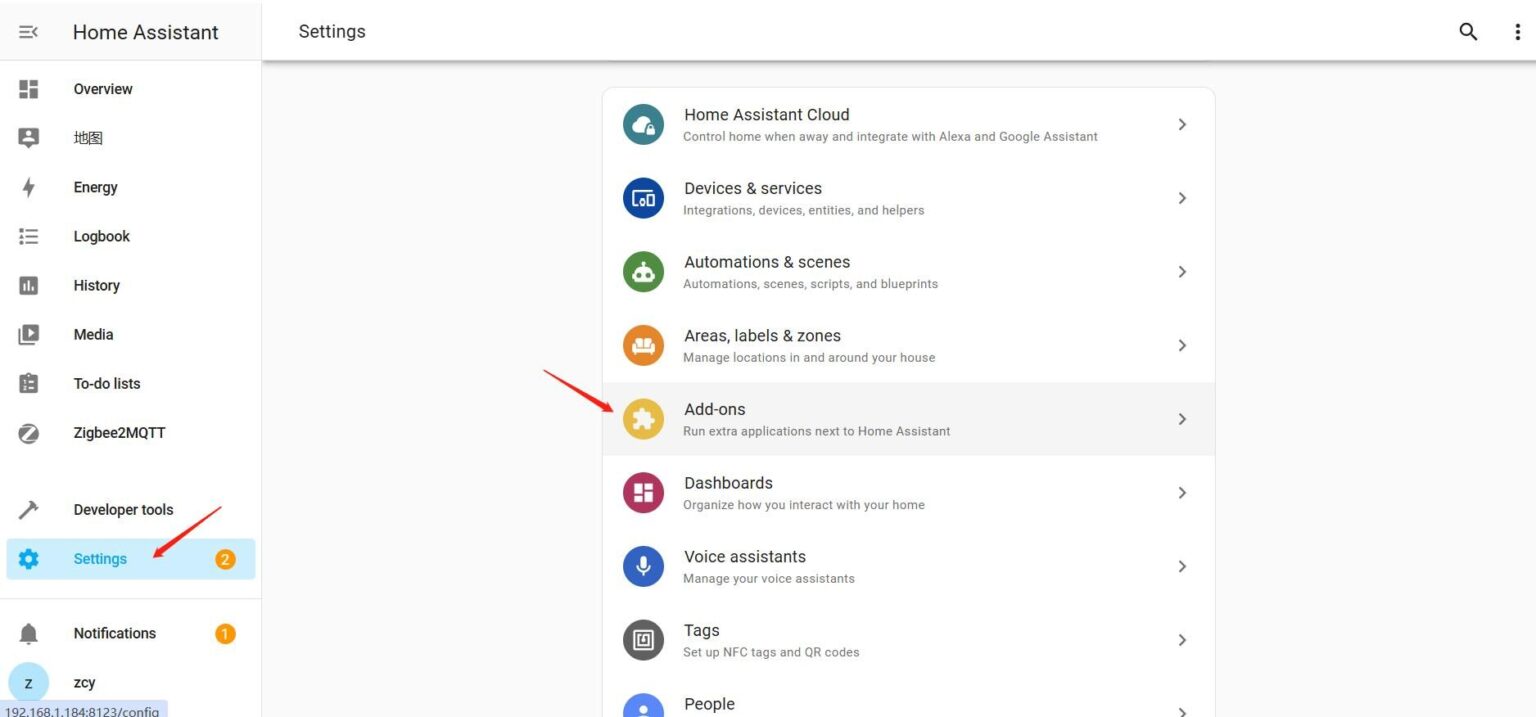Collapse the sidebar with the hamburger icon
This screenshot has height=717, width=1536.
coord(29,32)
